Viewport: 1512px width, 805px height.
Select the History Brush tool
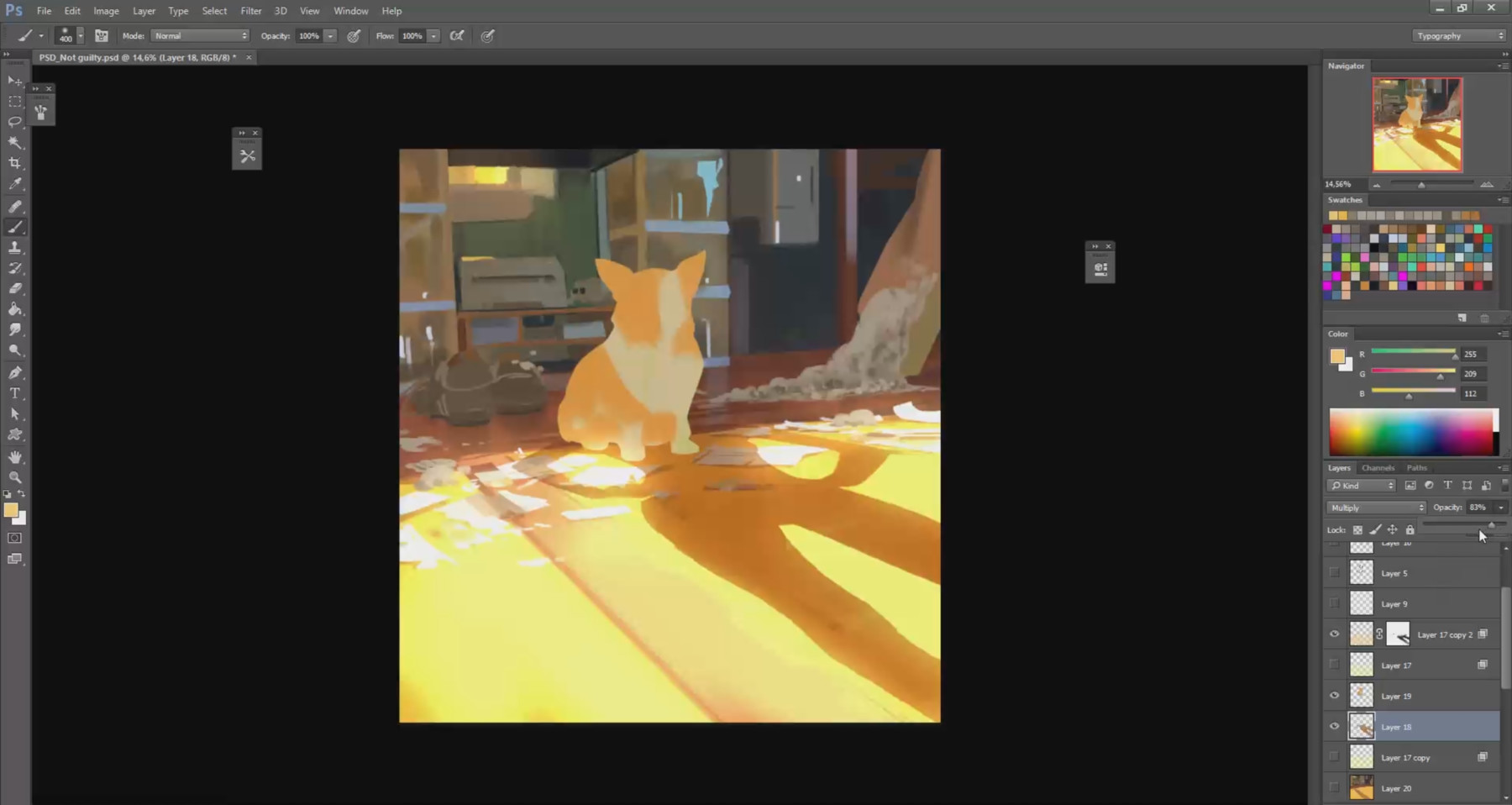[x=15, y=268]
